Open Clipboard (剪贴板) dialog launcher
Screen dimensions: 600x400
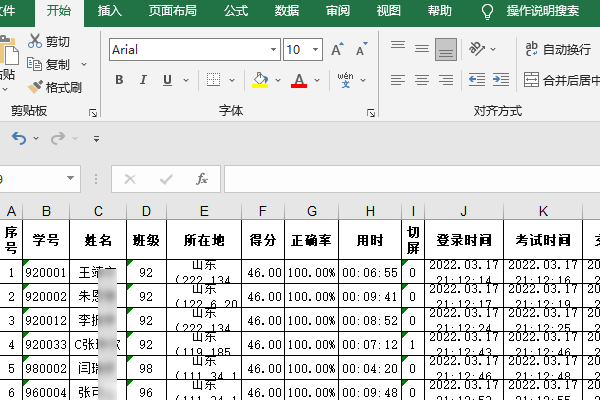(x=93, y=113)
